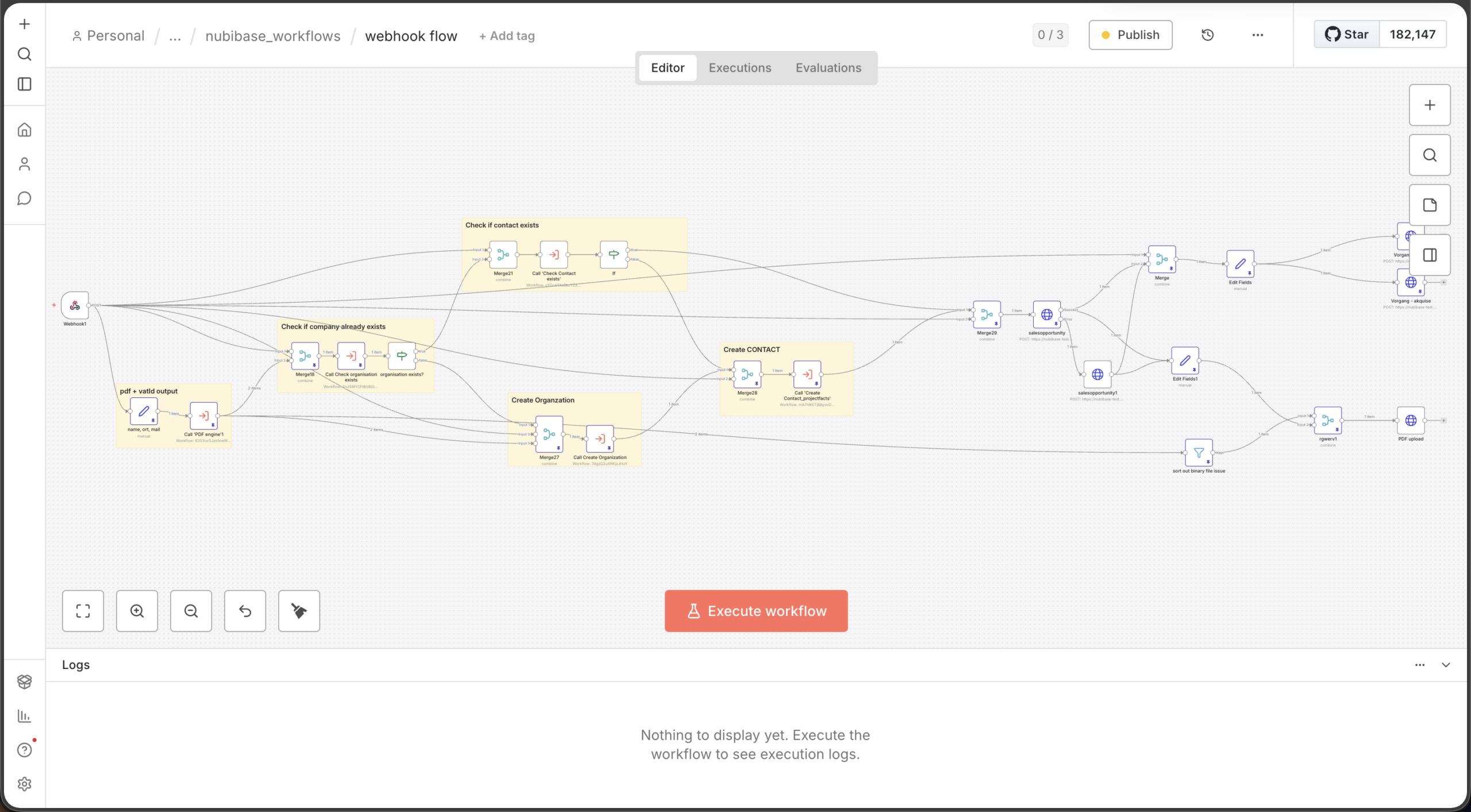Select the 'sort out binary file issue' filter node
Screen dimensions: 1471x812
(1199, 453)
